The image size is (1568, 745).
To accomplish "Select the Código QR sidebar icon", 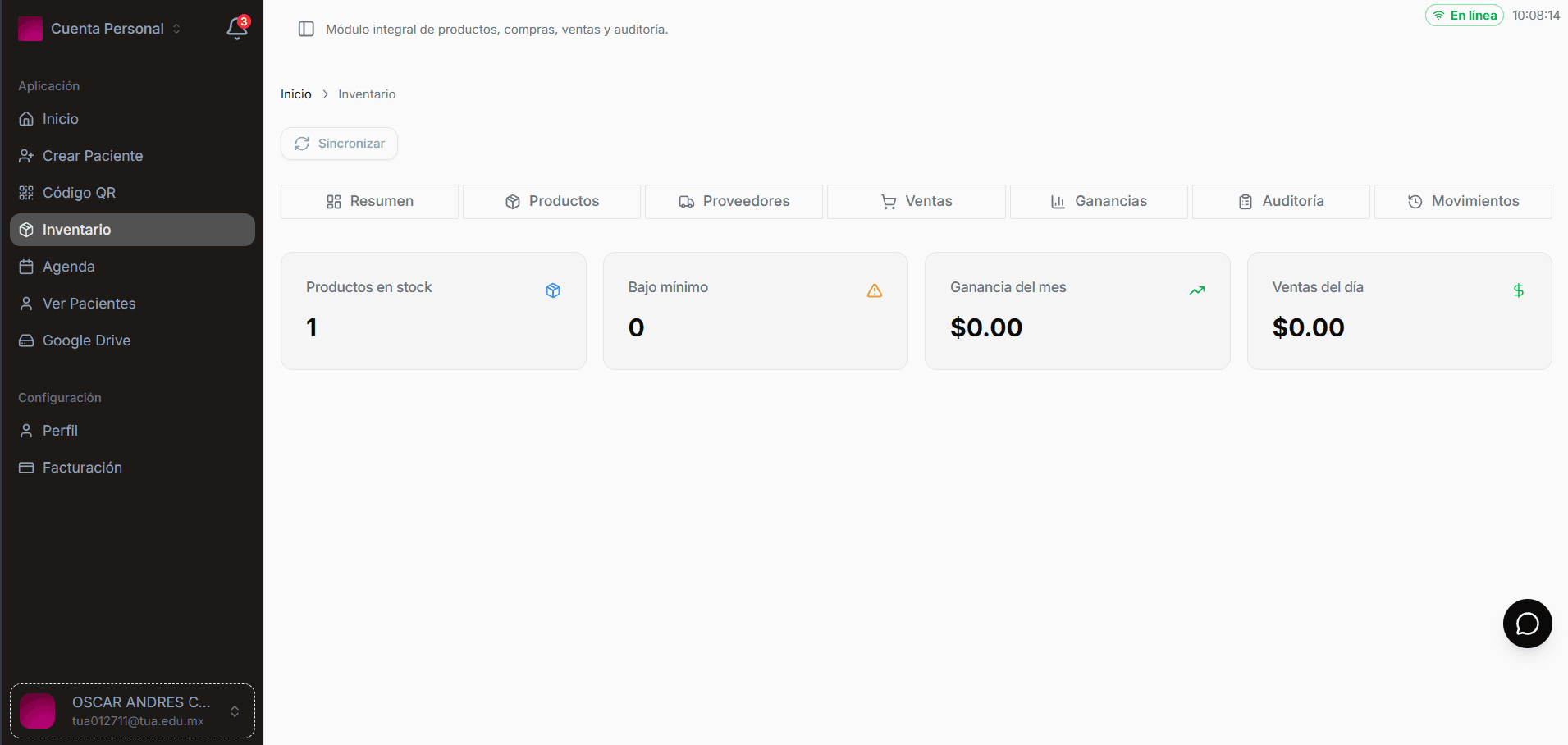I will (x=27, y=192).
